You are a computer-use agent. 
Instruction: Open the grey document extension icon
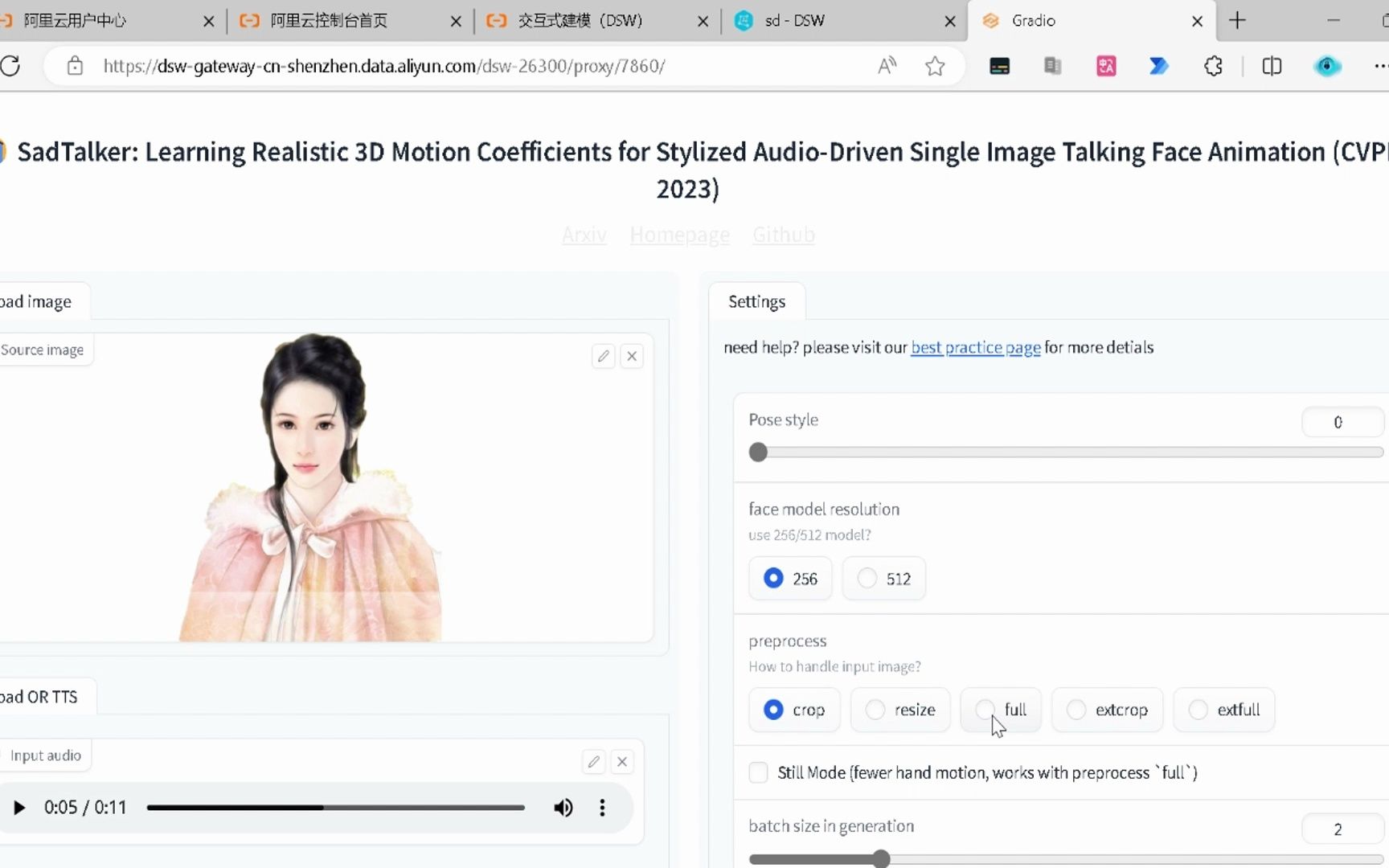[x=1052, y=66]
